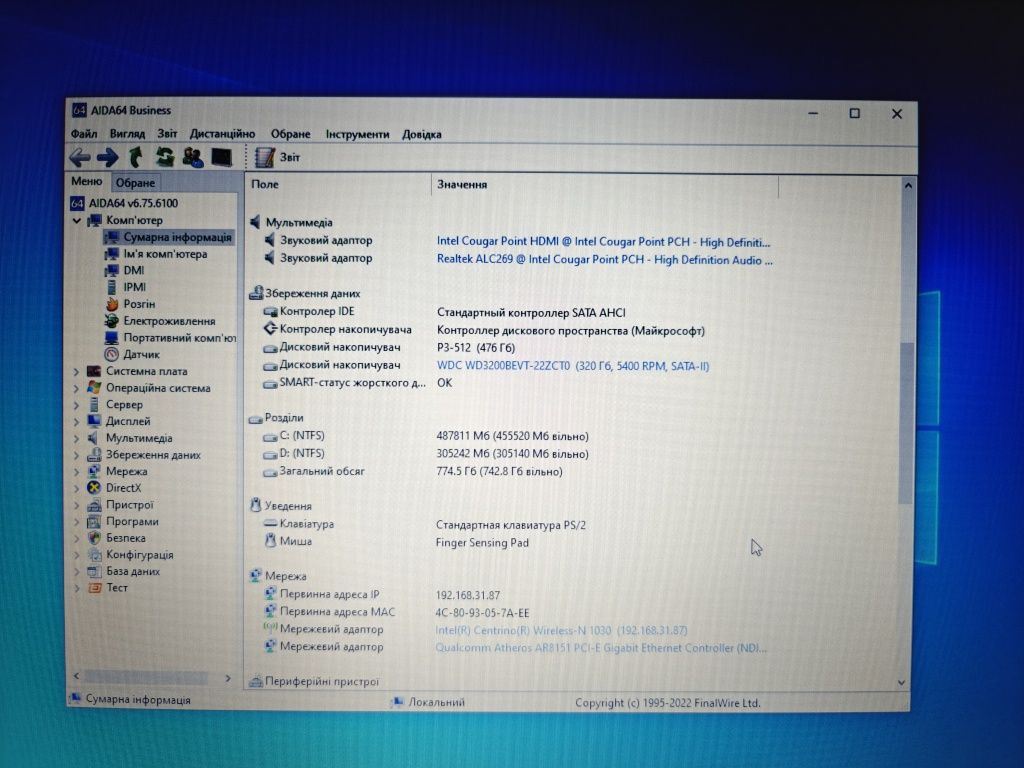Click the Тест icon in tree
The width and height of the screenshot is (1024, 768).
[x=94, y=588]
